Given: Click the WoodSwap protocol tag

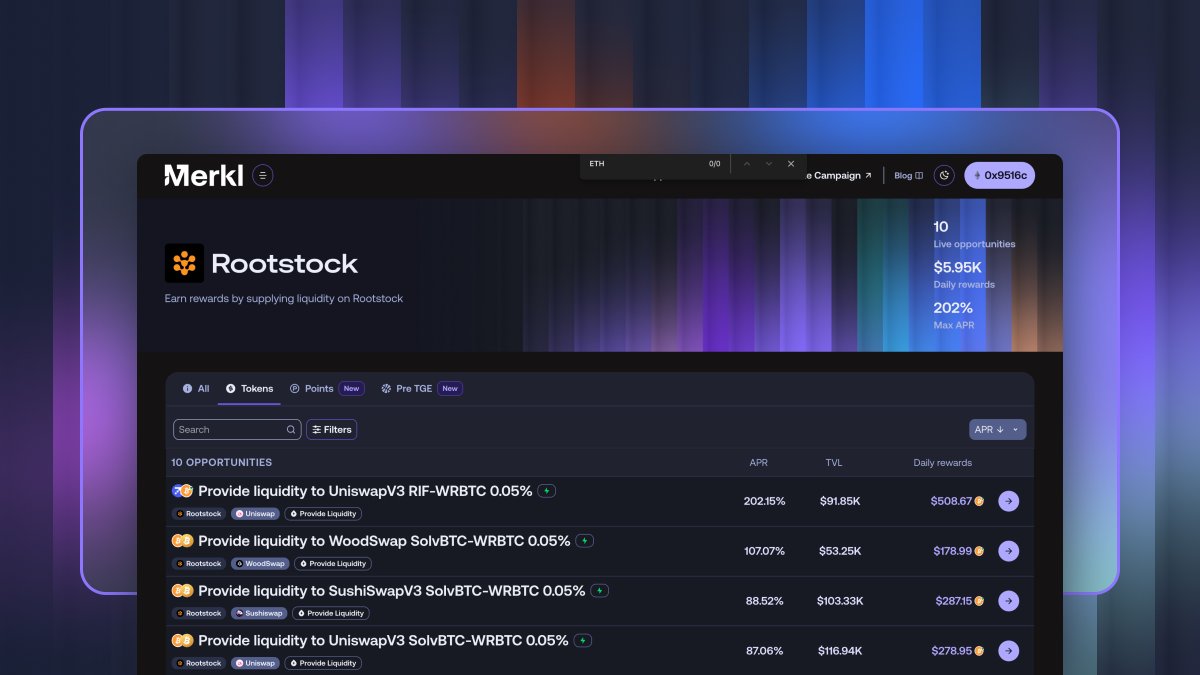Looking at the screenshot, I should pos(260,564).
